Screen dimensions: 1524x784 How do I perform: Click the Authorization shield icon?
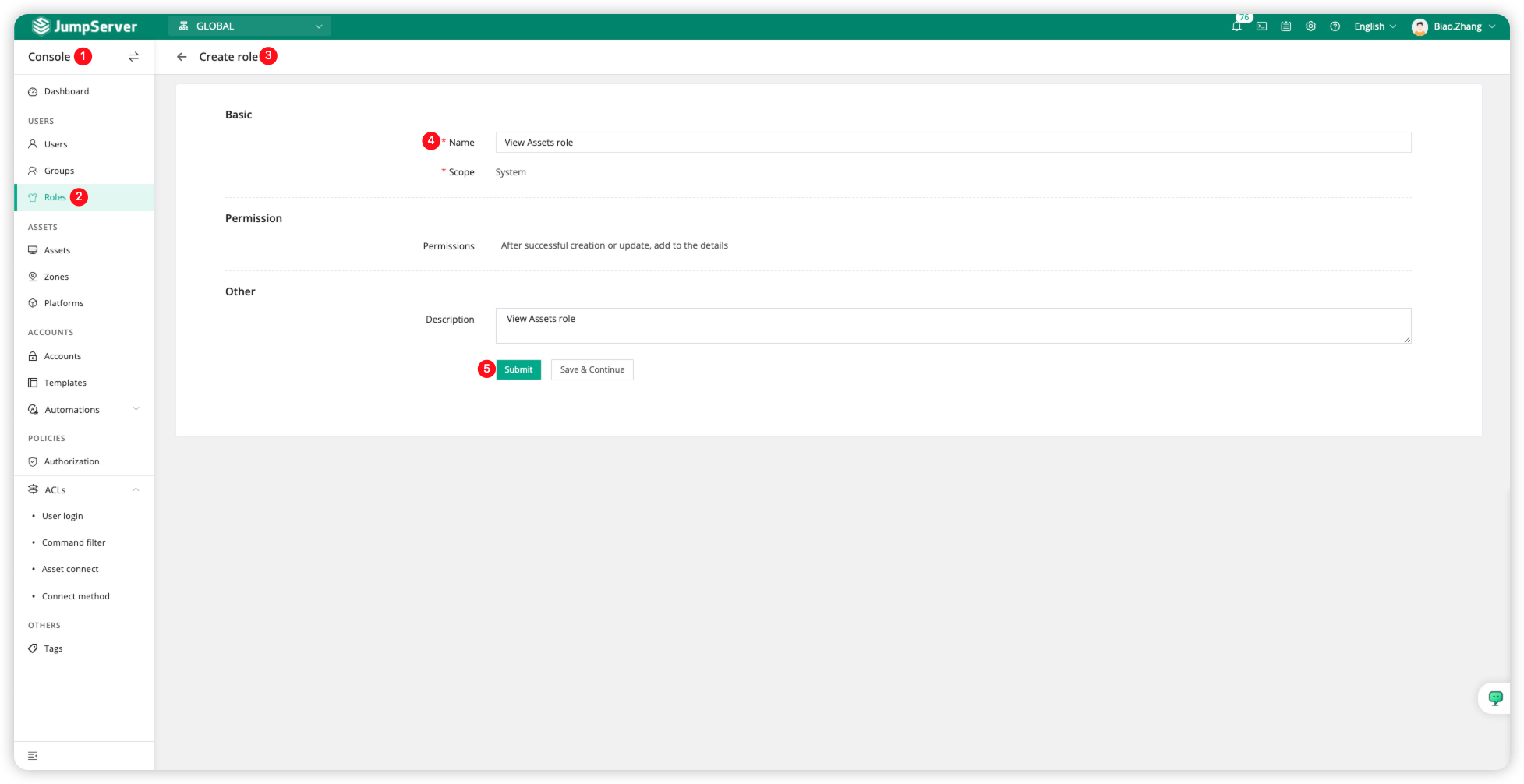point(33,461)
